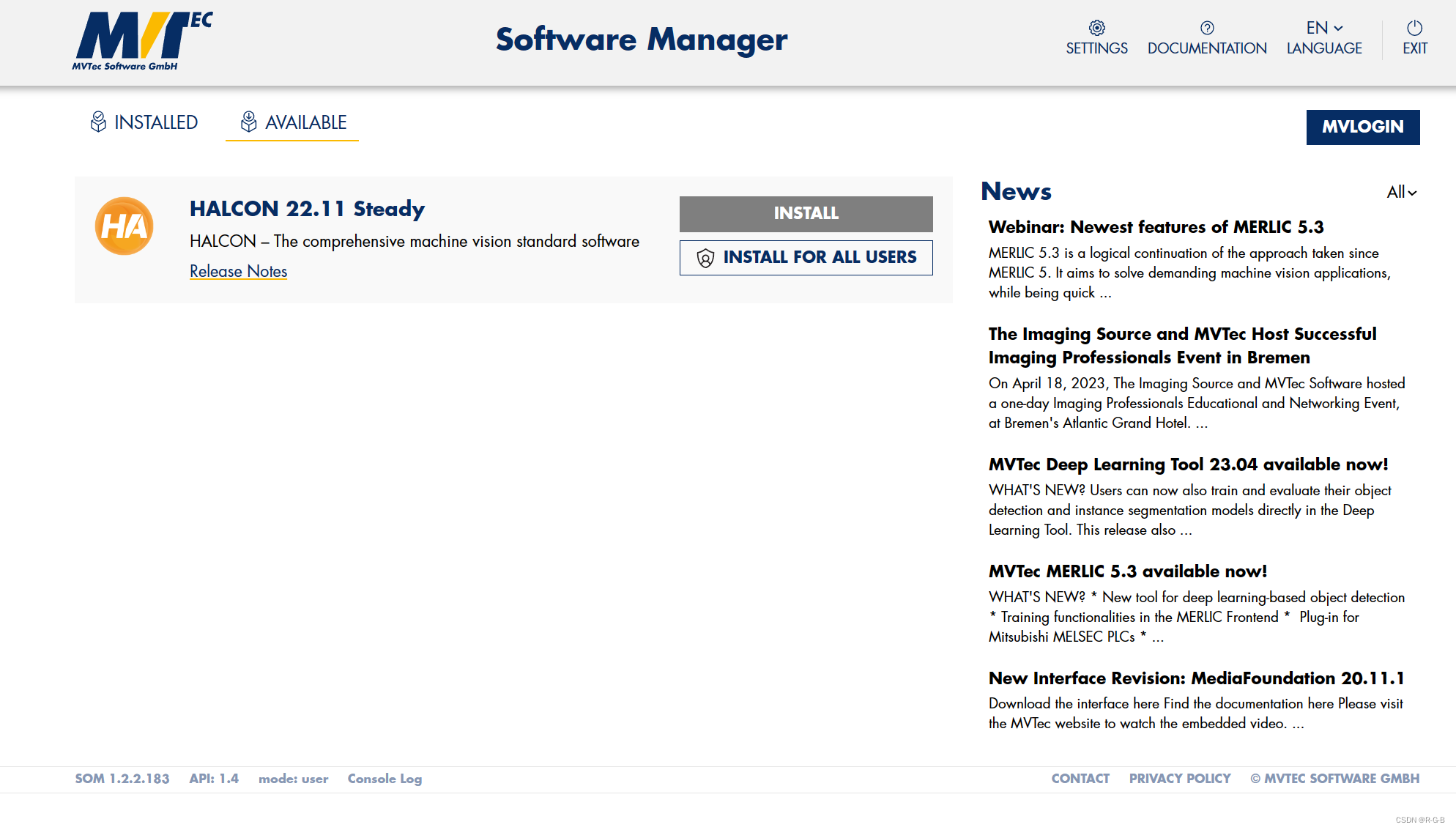
Task: Click the EXIT label
Action: pos(1415,48)
